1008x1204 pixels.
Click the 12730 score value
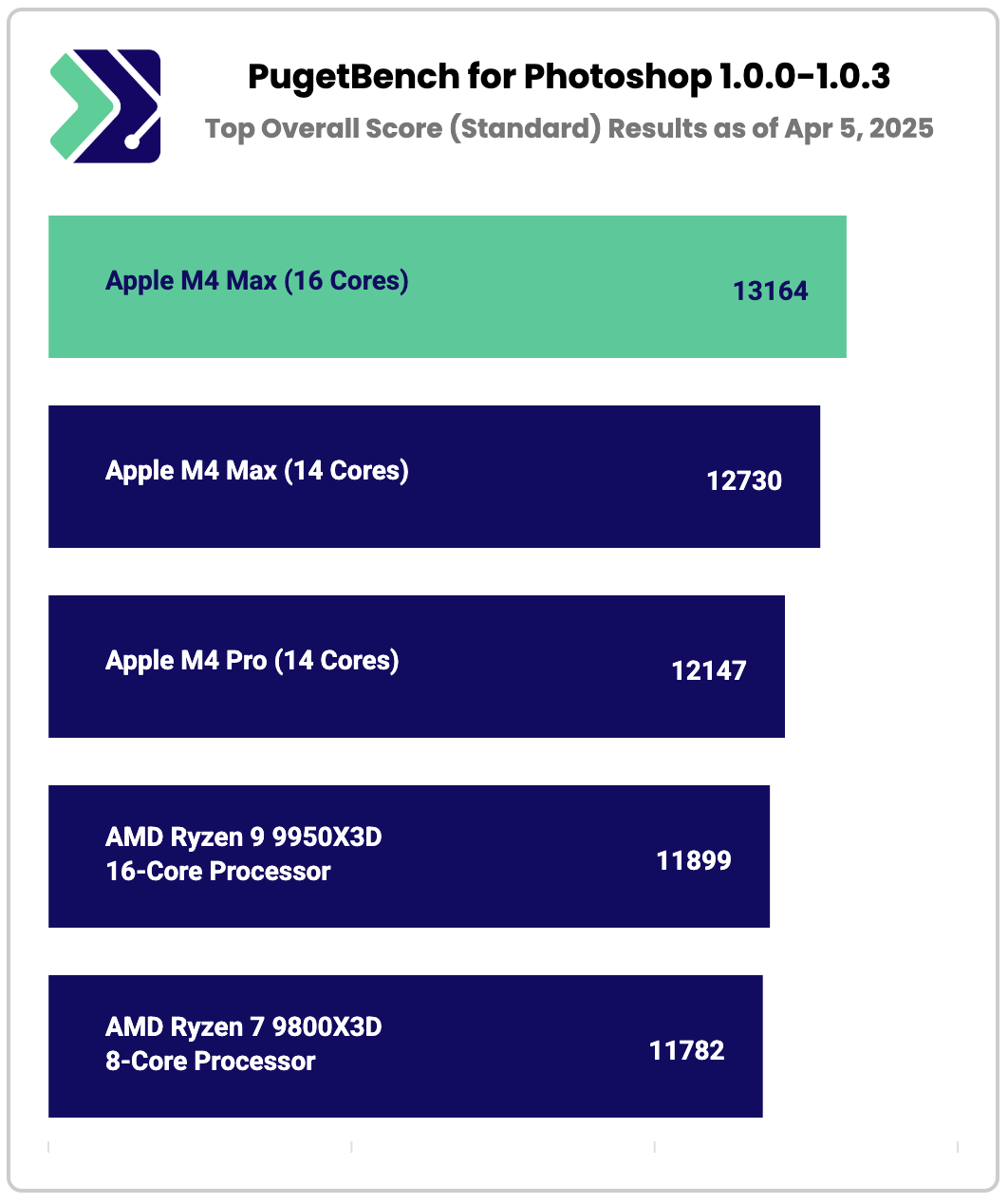[744, 480]
